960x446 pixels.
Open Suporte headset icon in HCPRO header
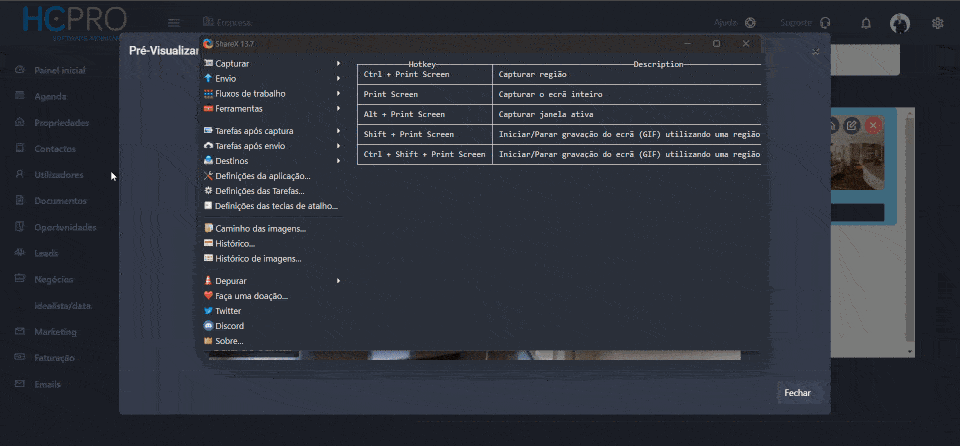coord(825,23)
